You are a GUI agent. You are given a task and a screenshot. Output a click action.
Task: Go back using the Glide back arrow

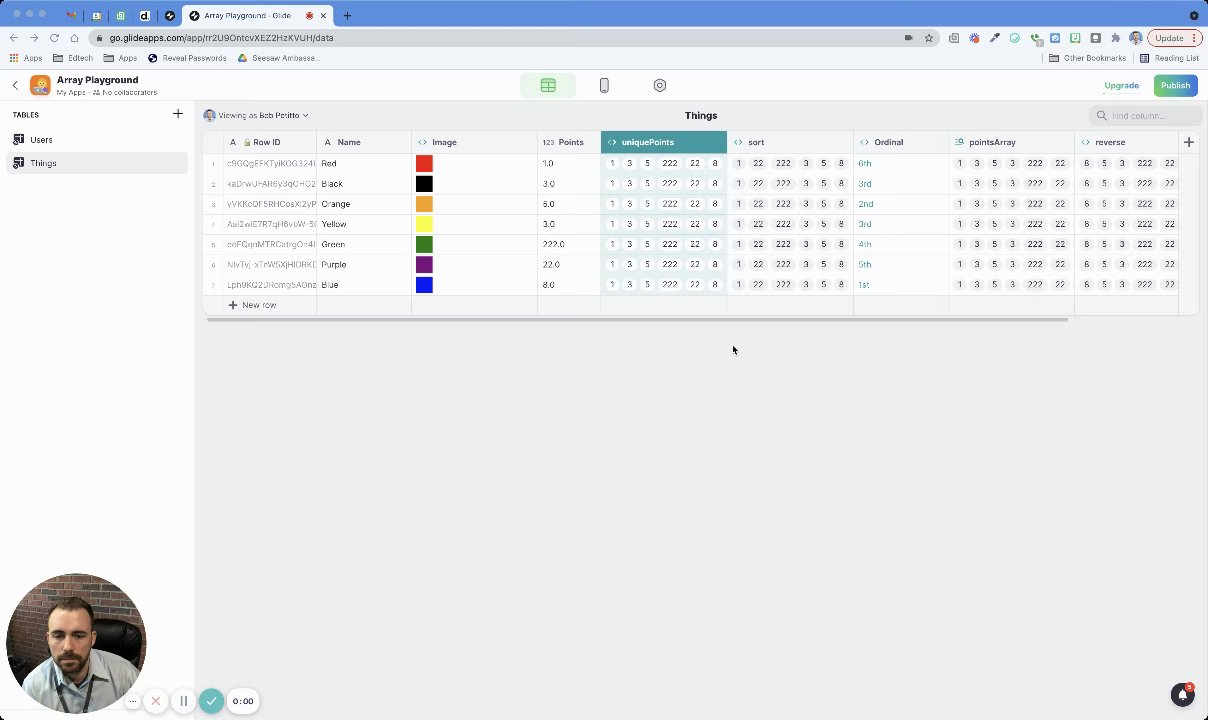coord(15,86)
